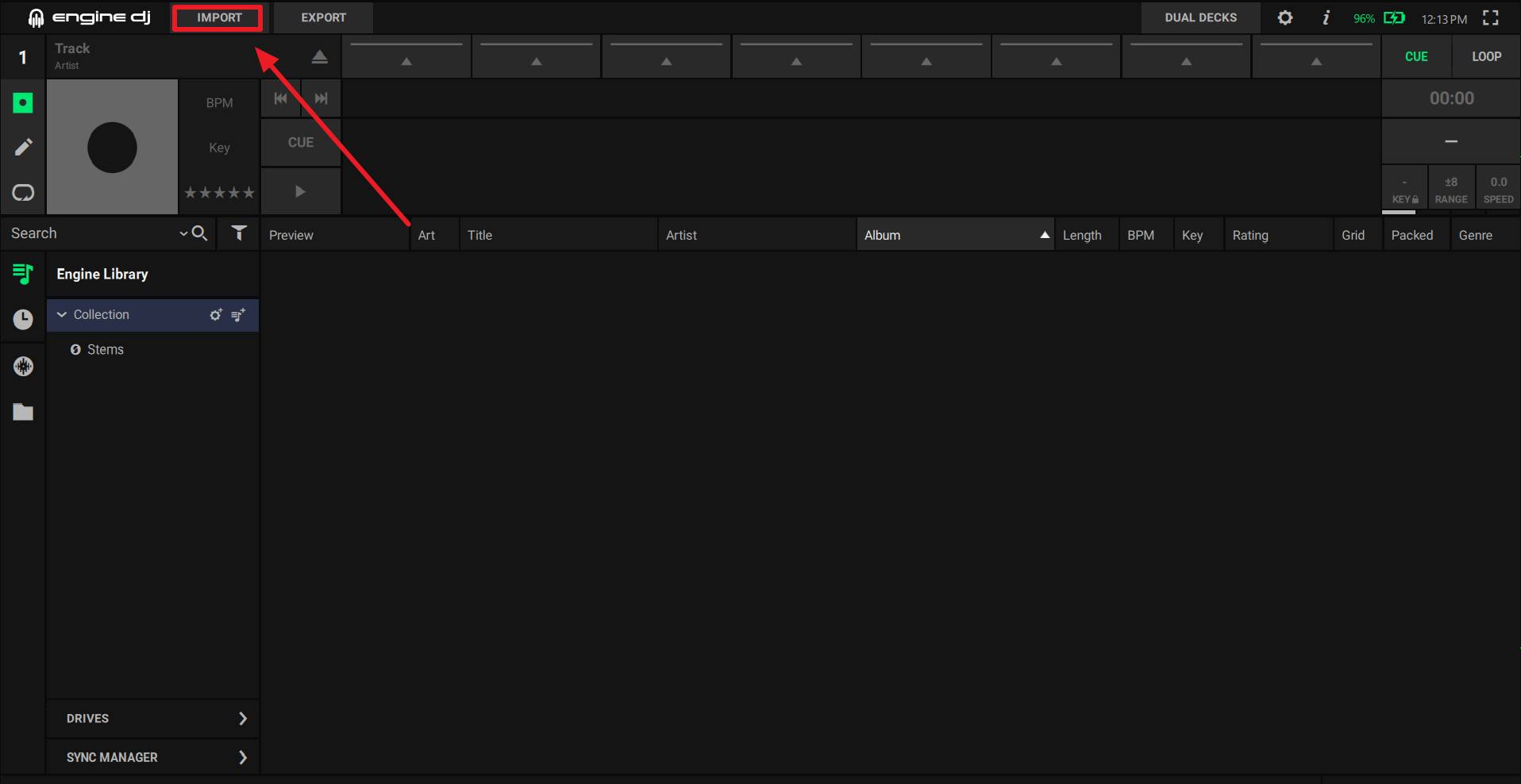This screenshot has height=784, width=1521.
Task: Click the Grid column header
Action: point(1358,235)
